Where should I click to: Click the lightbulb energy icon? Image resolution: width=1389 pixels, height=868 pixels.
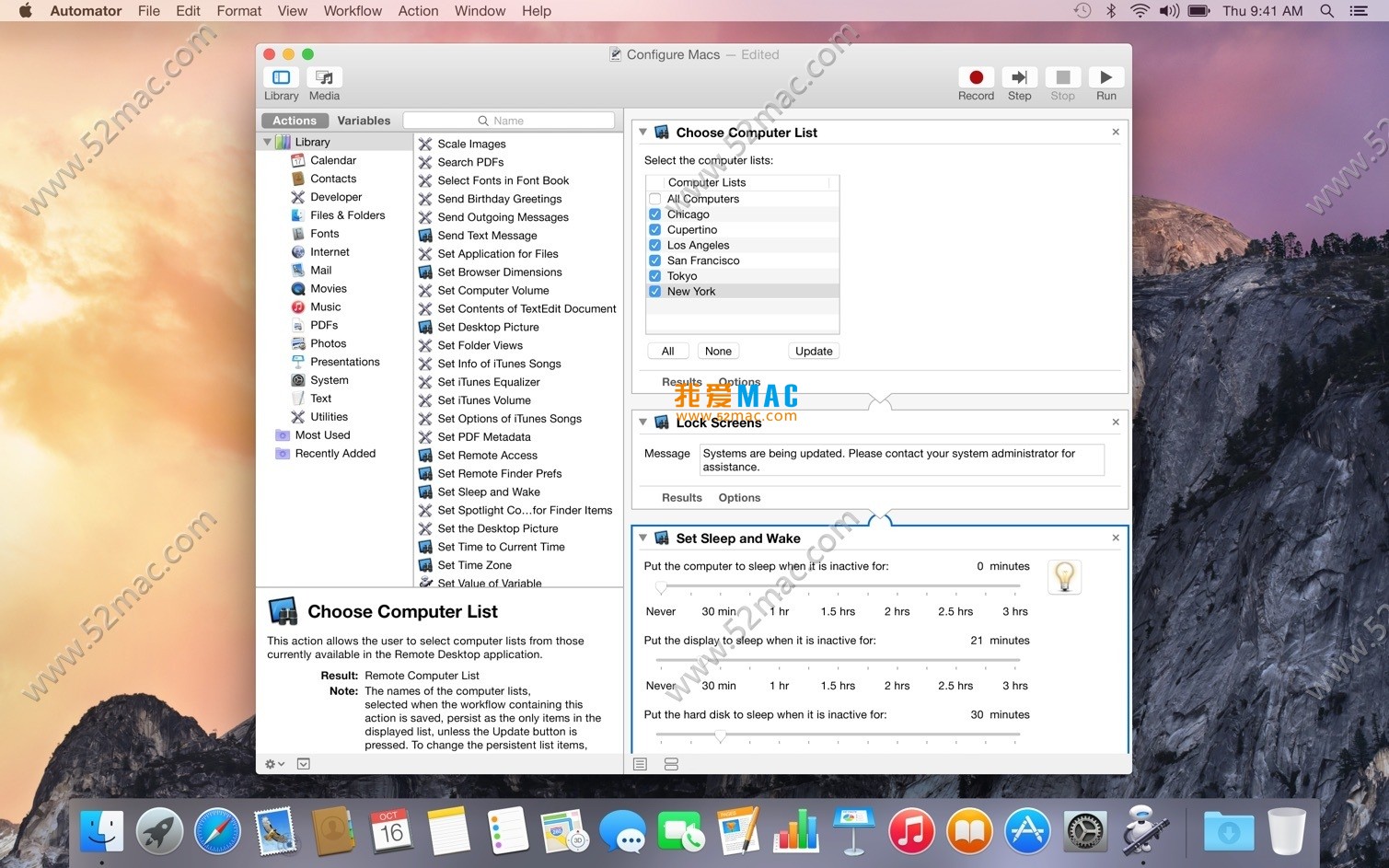tap(1064, 577)
